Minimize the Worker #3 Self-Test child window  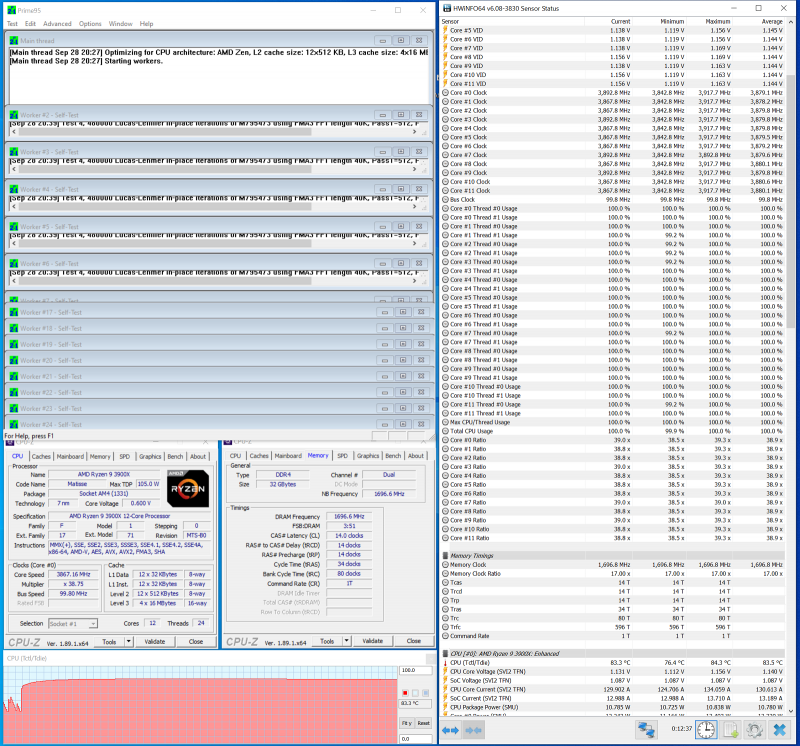coord(383,152)
